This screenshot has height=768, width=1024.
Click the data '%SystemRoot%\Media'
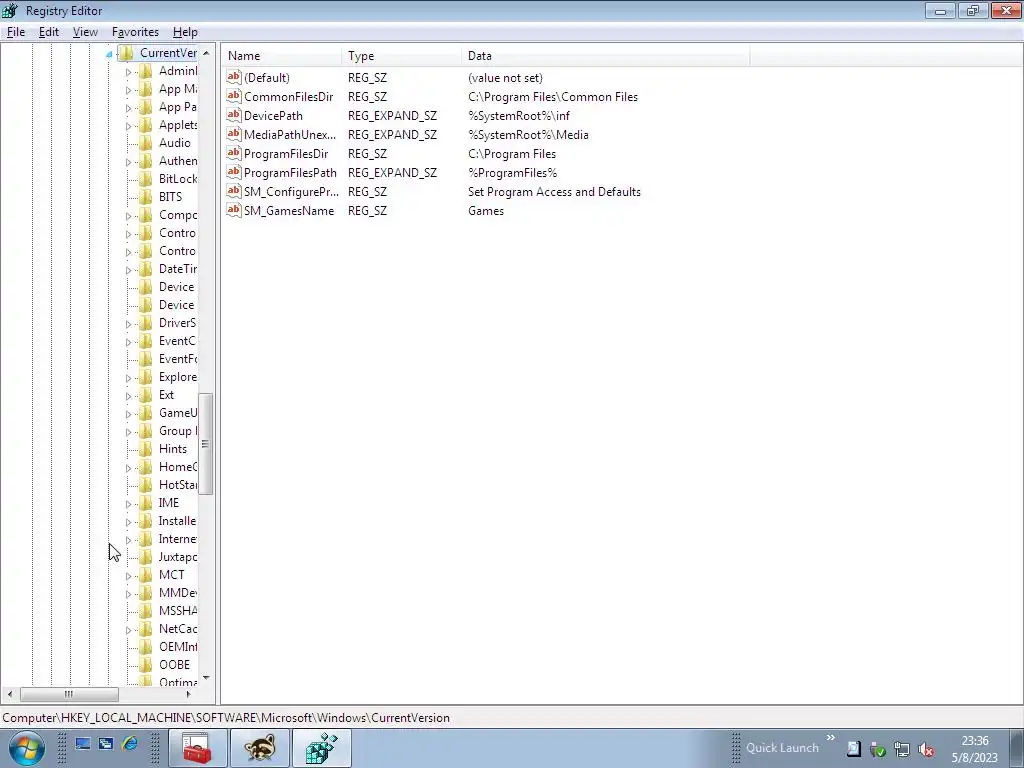[528, 135]
